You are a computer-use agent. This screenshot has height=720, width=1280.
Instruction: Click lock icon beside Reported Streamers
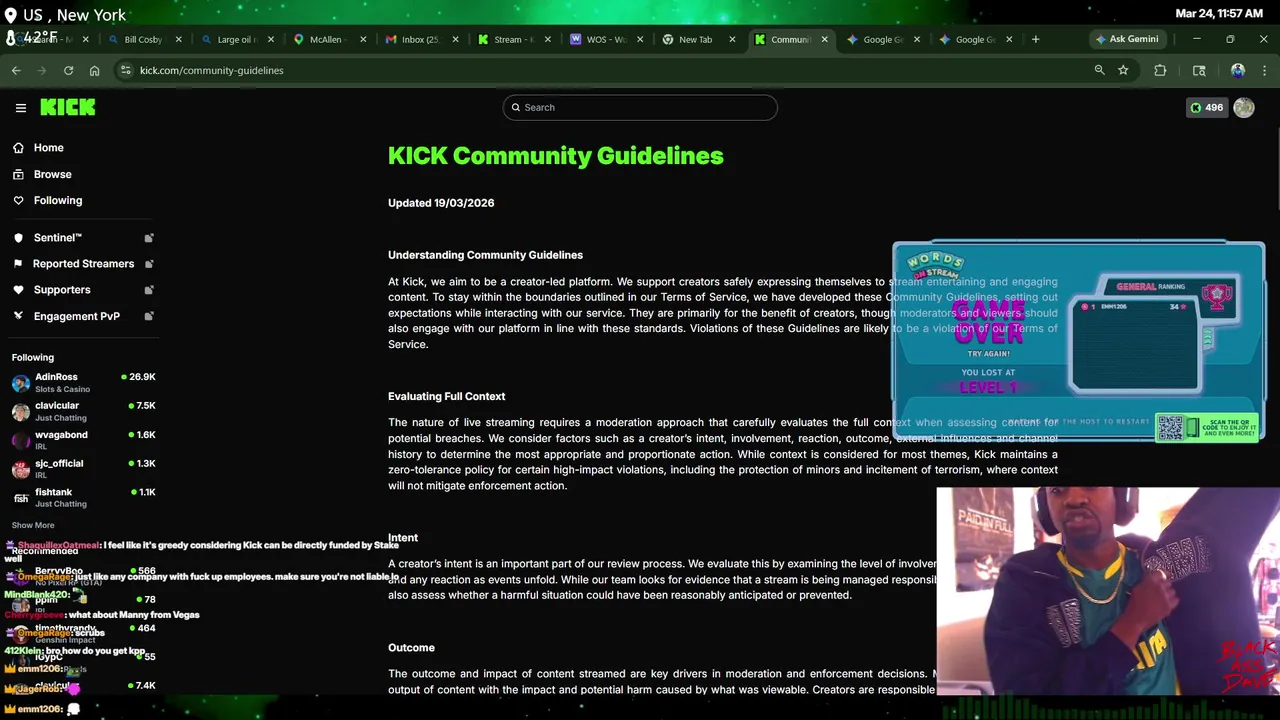[x=148, y=264]
